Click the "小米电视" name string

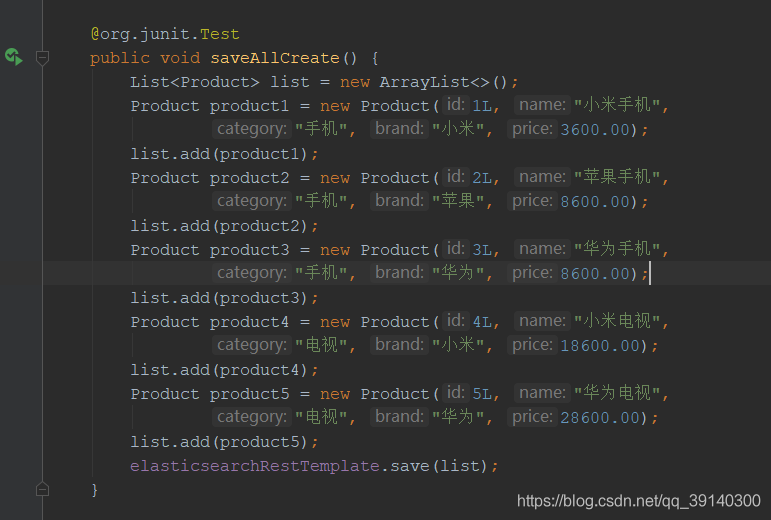pyautogui.click(x=617, y=320)
